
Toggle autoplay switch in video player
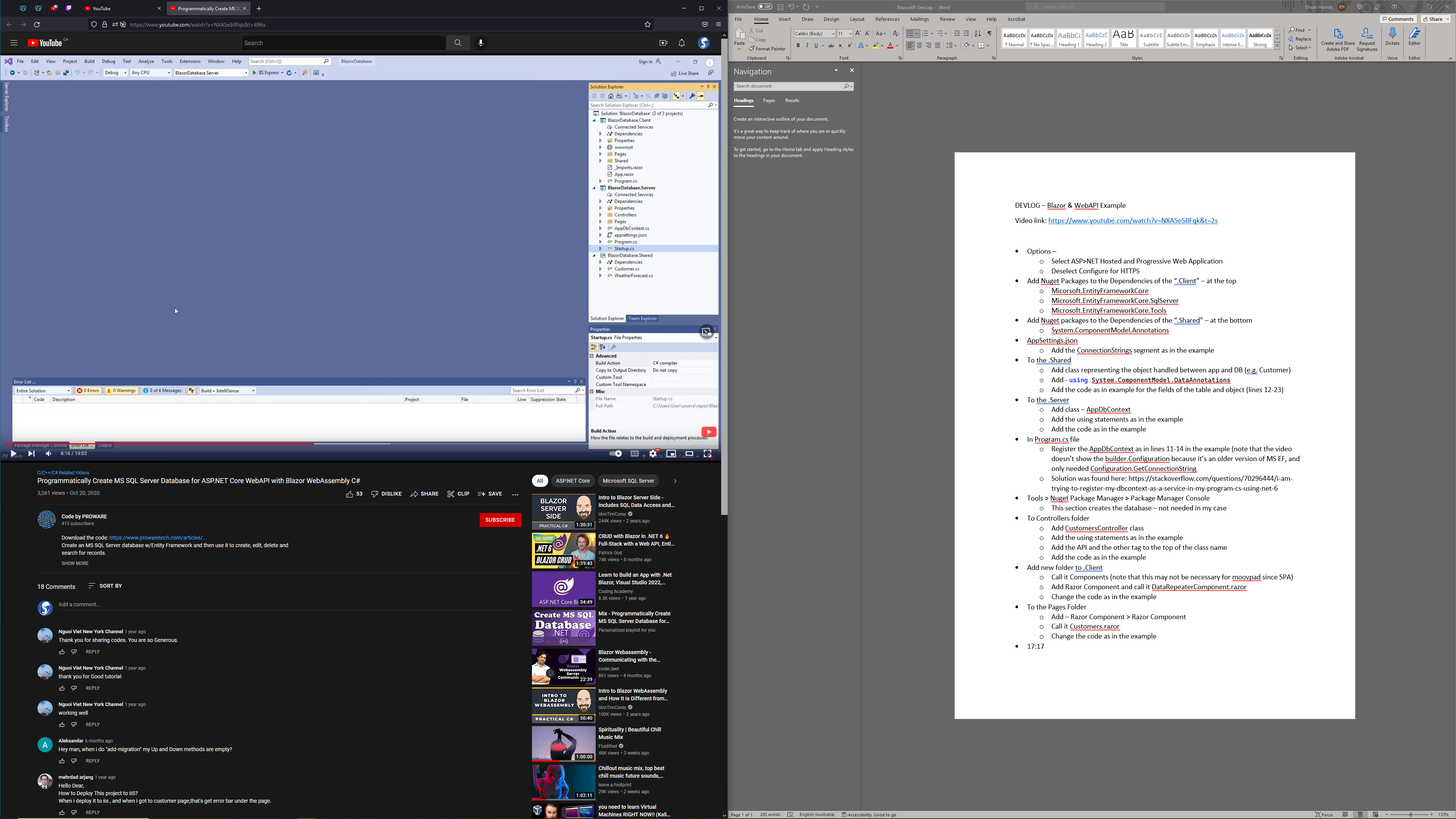point(615,453)
